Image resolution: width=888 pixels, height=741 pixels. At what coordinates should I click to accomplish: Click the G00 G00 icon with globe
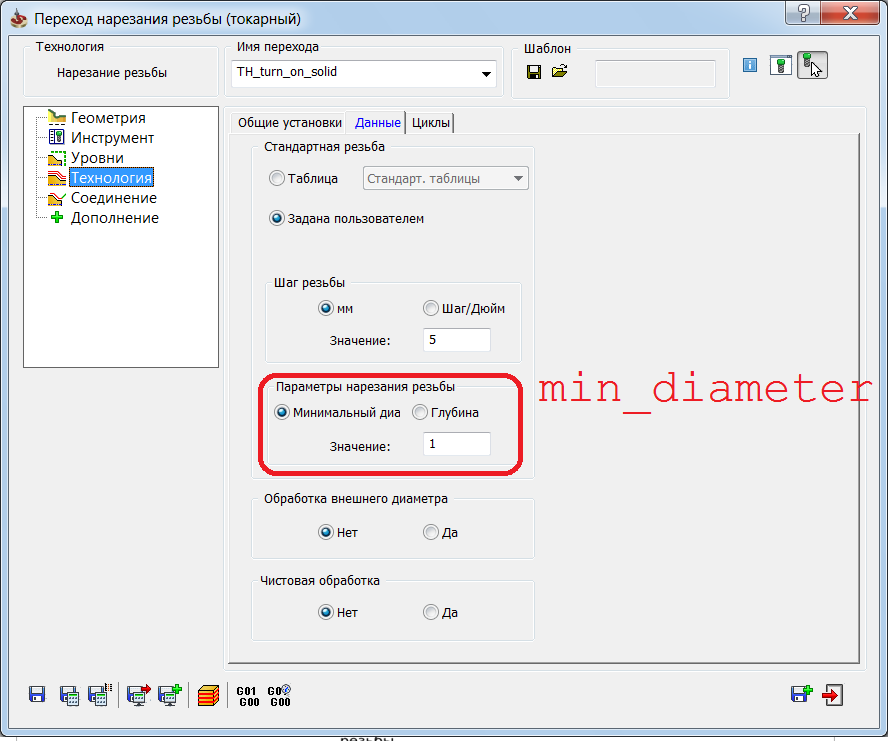(279, 696)
